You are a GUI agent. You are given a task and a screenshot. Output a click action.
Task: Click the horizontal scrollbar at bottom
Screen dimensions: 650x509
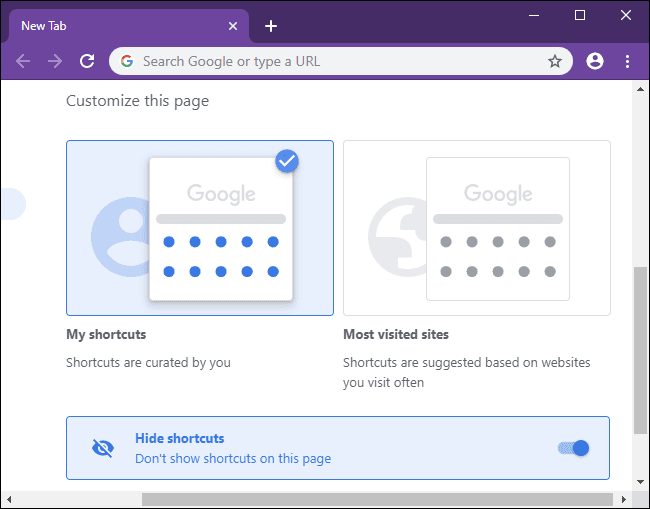click(x=375, y=498)
